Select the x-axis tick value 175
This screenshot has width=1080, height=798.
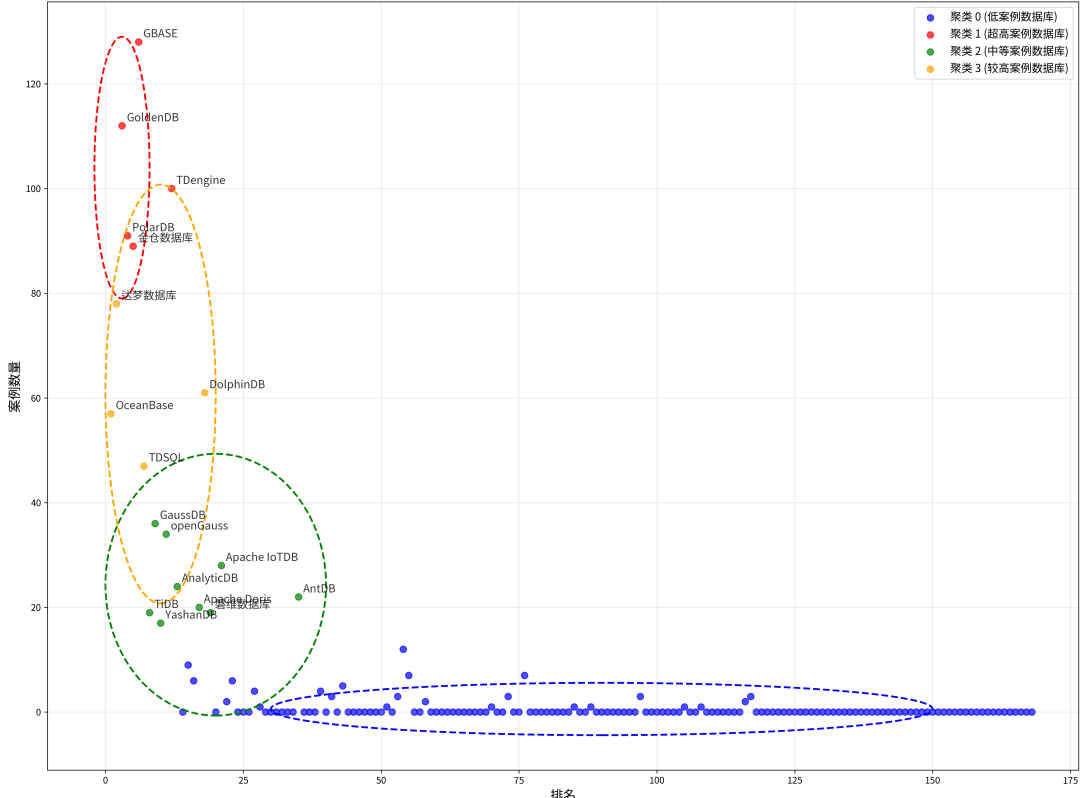click(x=1070, y=780)
